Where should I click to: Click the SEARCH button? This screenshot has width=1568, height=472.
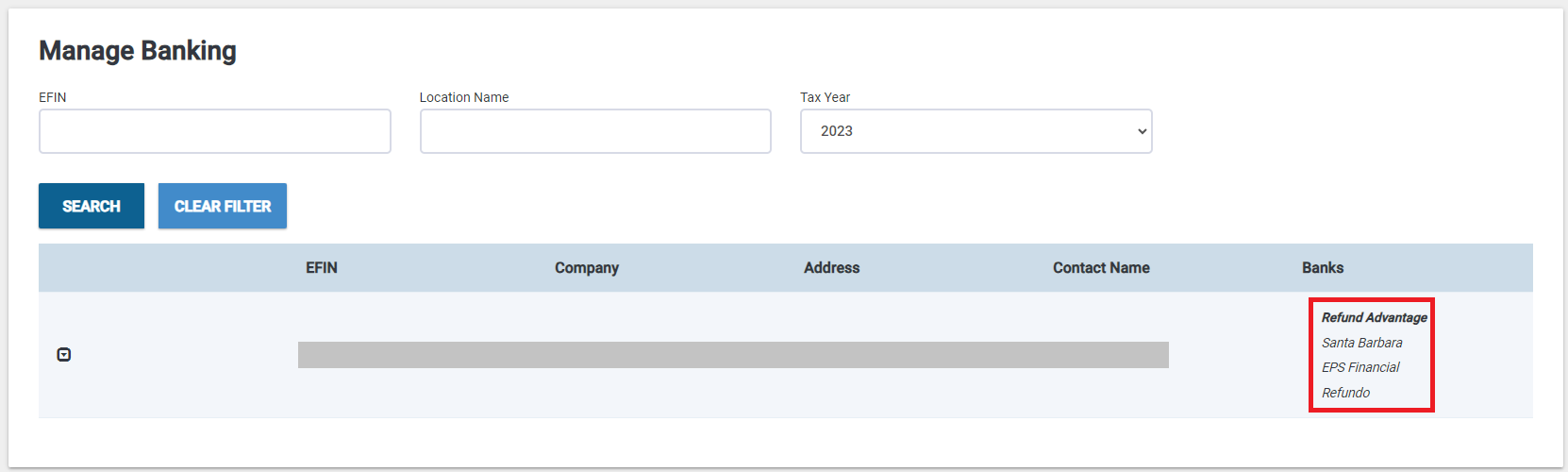92,206
